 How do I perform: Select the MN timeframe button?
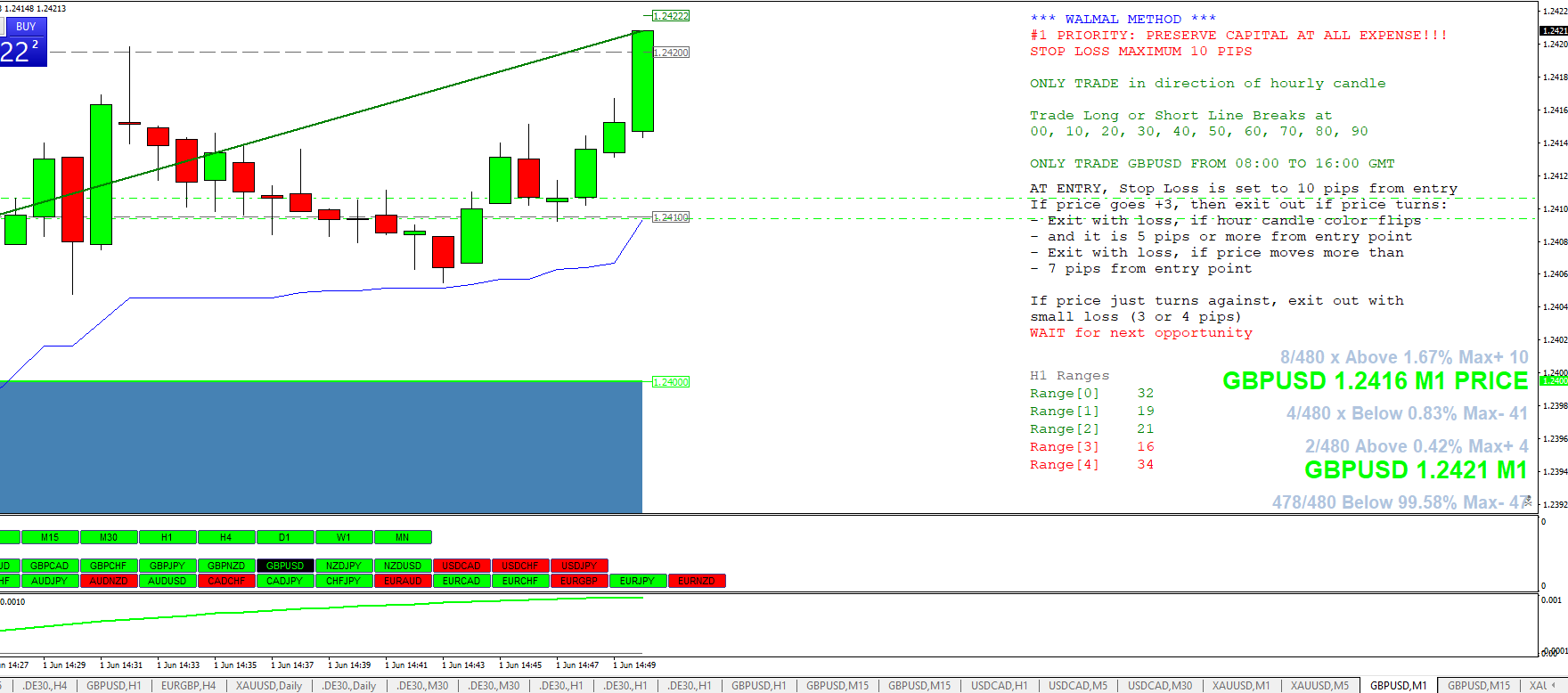pos(403,537)
